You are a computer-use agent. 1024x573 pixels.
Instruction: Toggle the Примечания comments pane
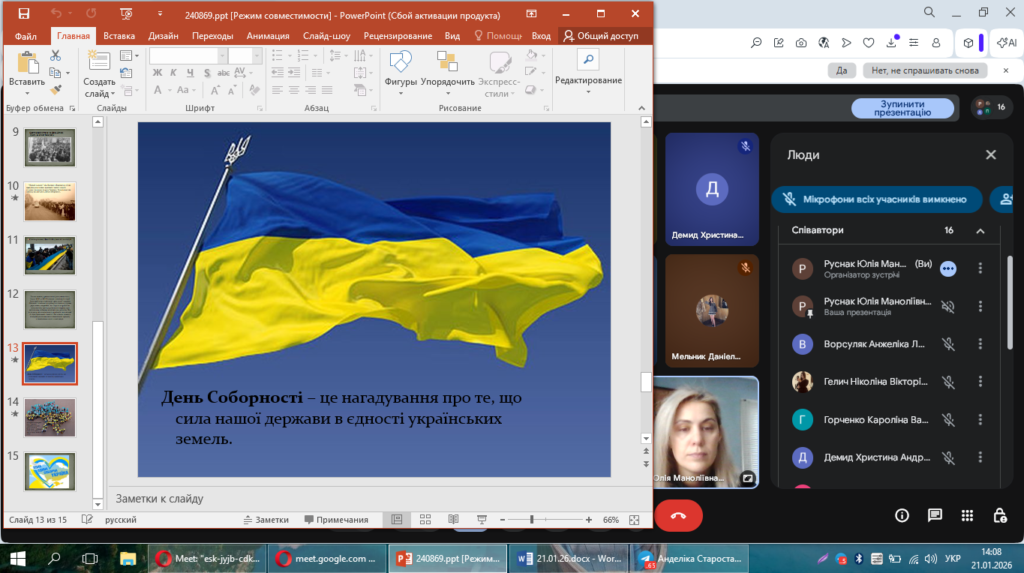(x=335, y=520)
